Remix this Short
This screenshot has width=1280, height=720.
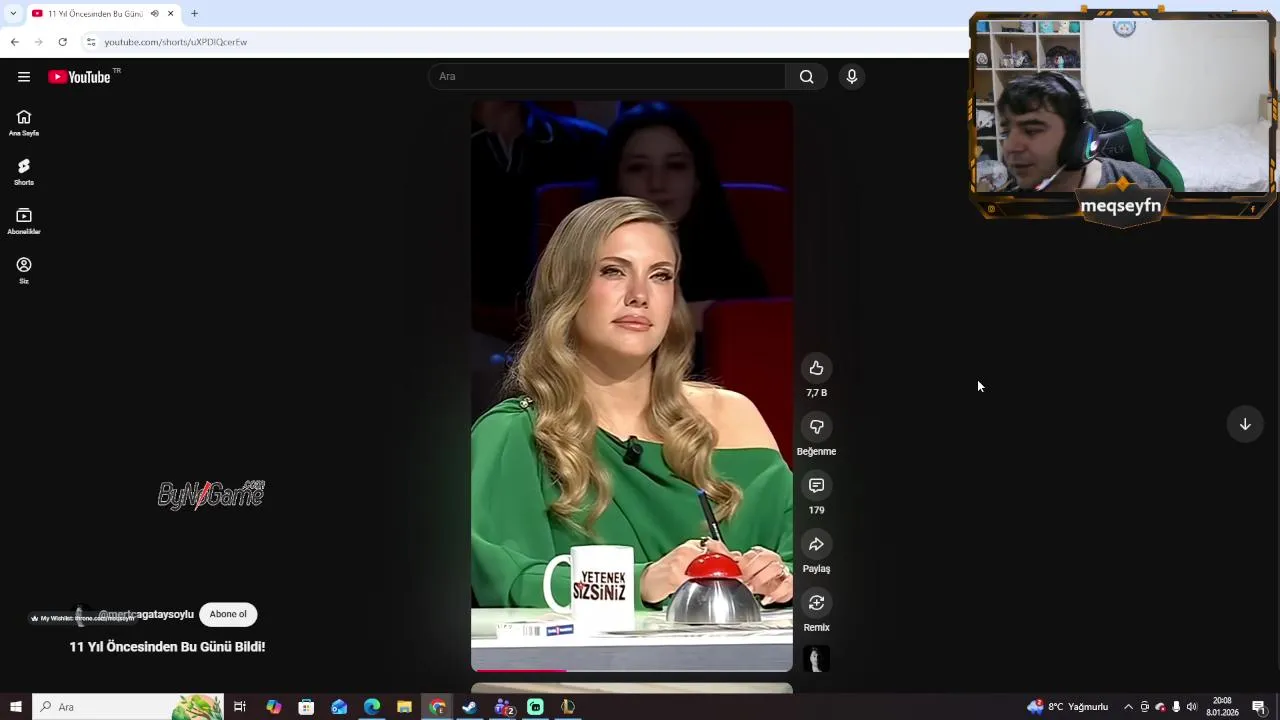click(816, 603)
